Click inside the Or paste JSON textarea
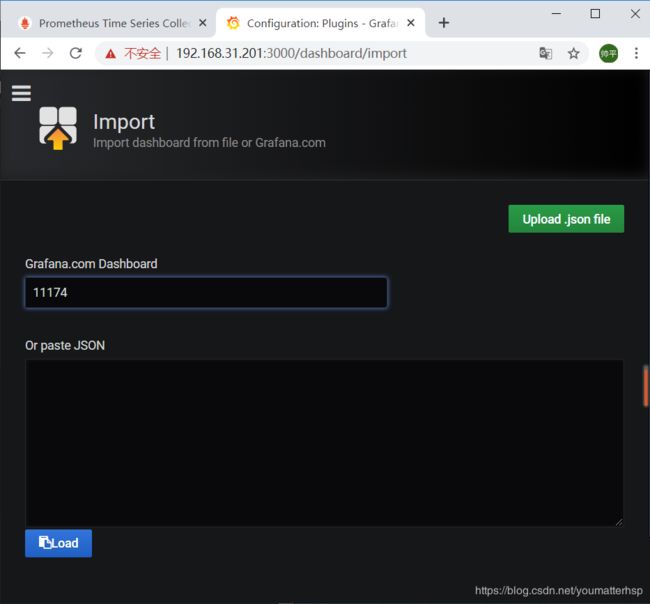Viewport: 650px width, 604px height. tap(324, 443)
